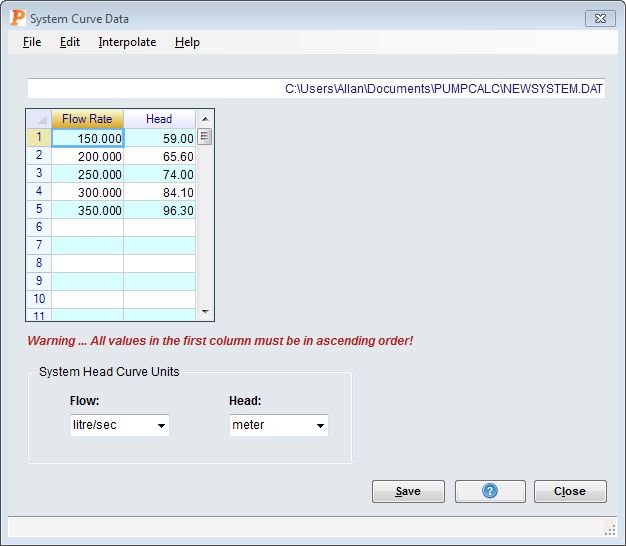Image resolution: width=626 pixels, height=546 pixels.
Task: Select head cell 65.60
Action: coord(160,156)
